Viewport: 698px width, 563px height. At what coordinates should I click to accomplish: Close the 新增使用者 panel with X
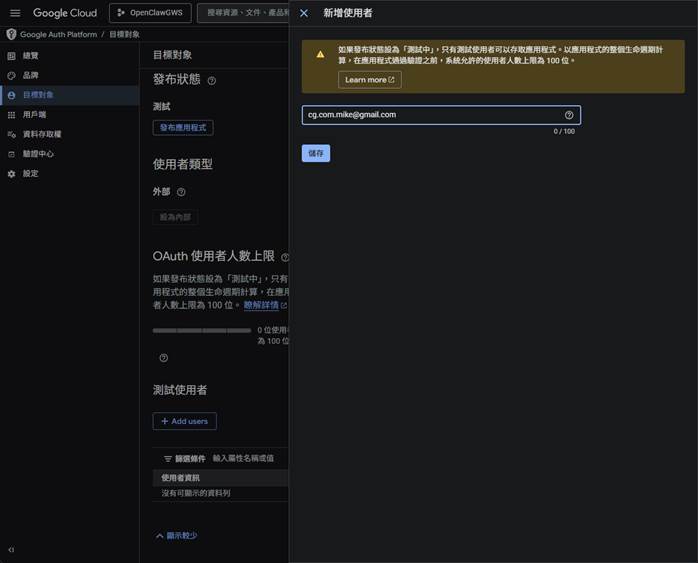pyautogui.click(x=304, y=13)
